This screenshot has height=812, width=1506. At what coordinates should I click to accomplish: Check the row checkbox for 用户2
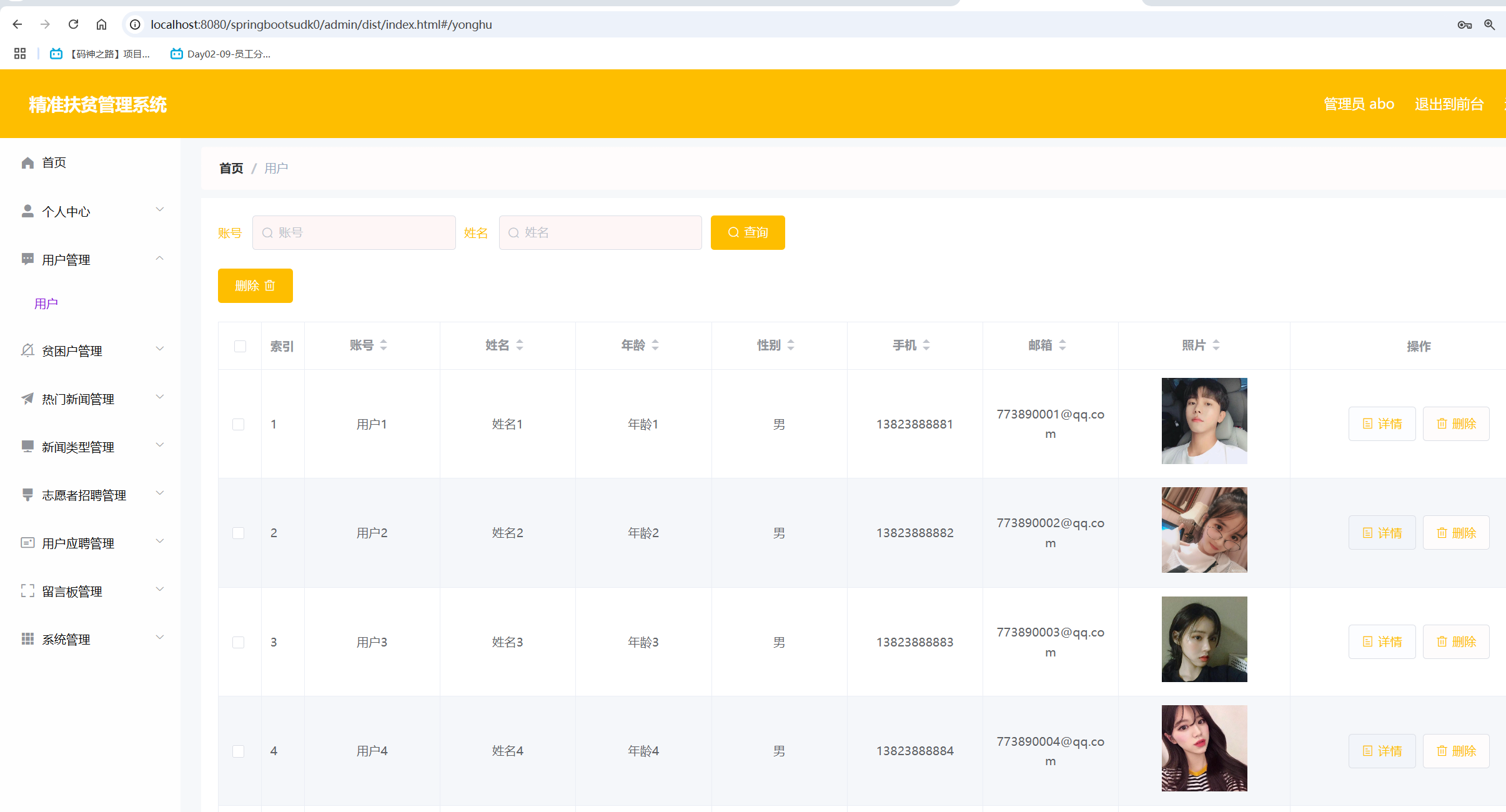[238, 533]
